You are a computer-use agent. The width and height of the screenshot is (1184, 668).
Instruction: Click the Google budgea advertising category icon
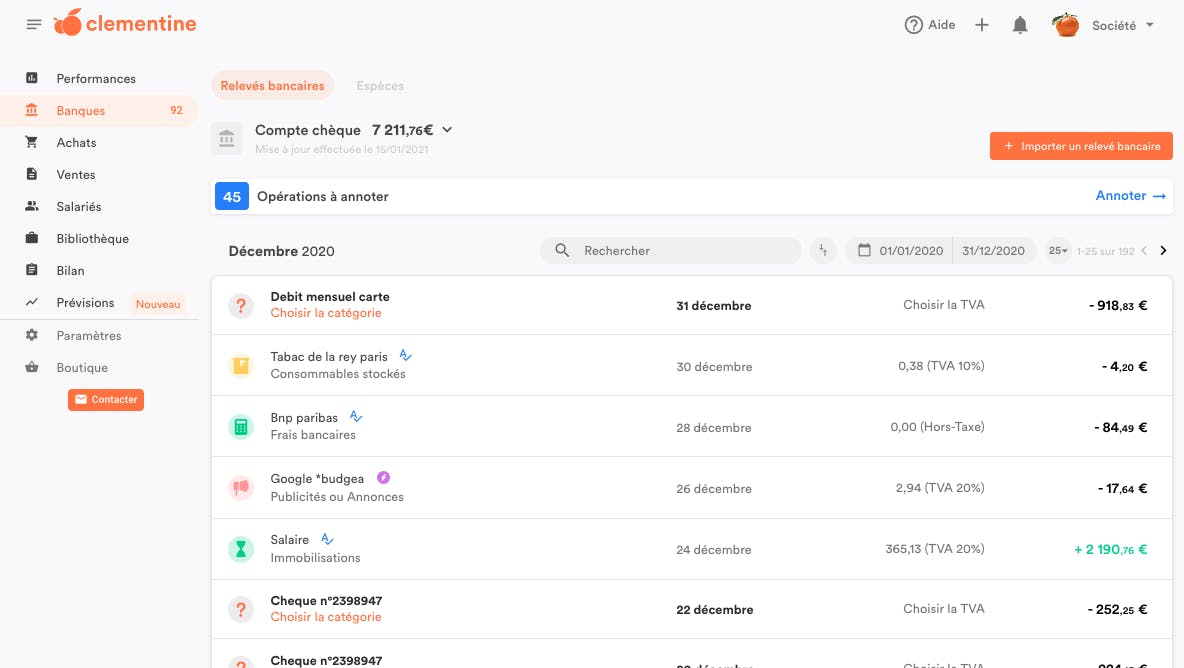pos(241,488)
